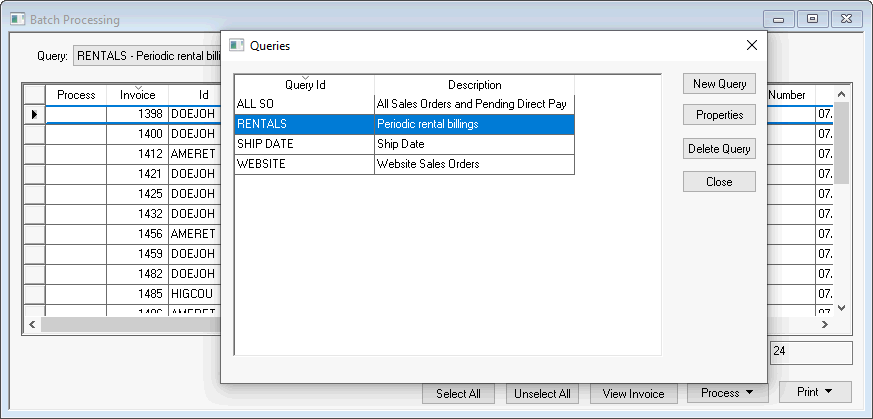
Task: Click the Select All button
Action: point(458,394)
